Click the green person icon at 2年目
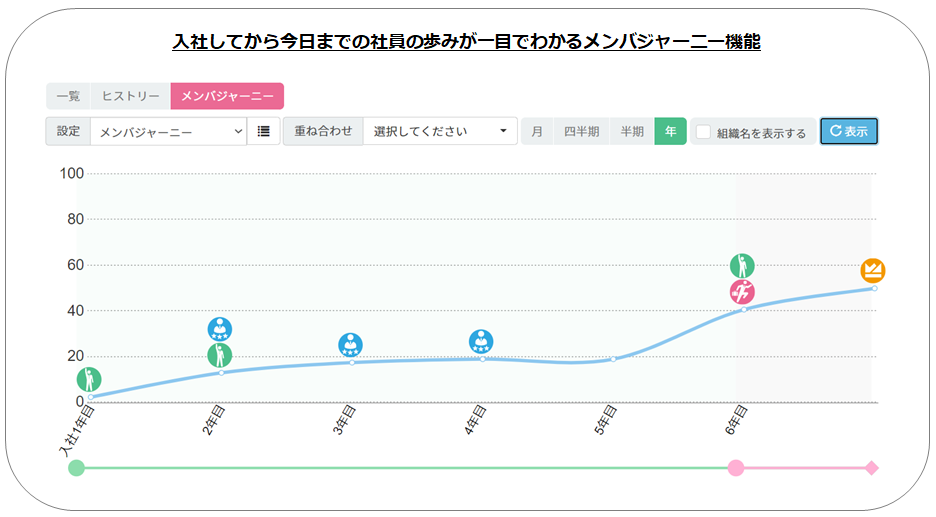 [x=220, y=355]
